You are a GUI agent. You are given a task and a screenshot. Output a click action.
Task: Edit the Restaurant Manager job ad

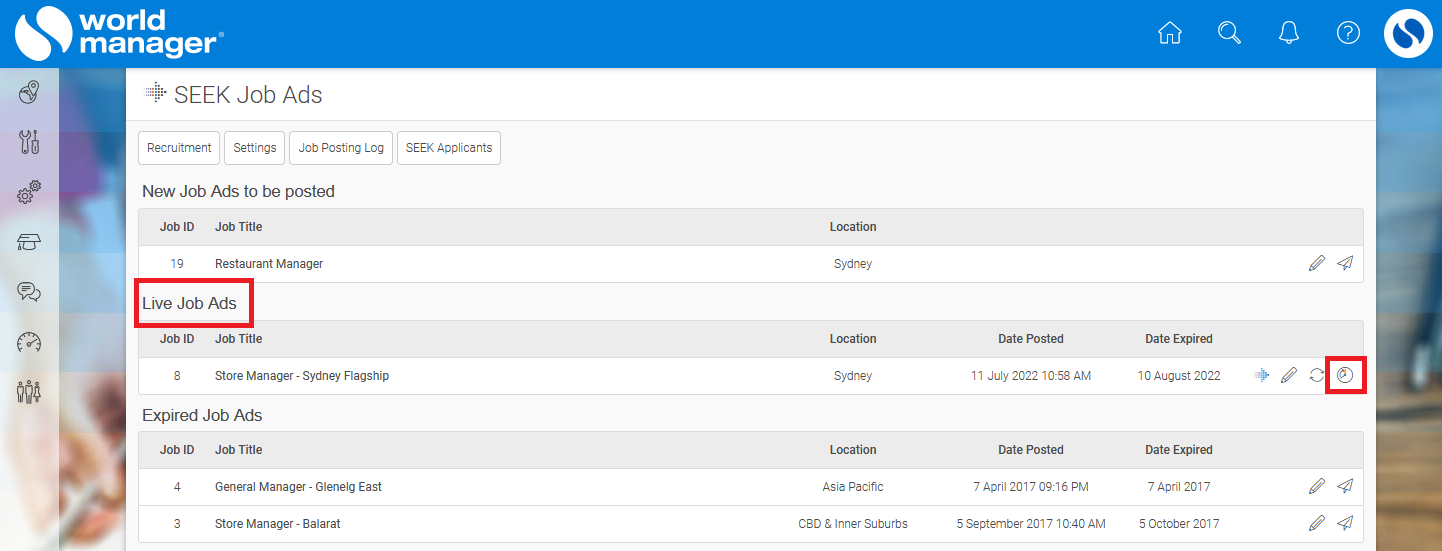coord(1317,264)
